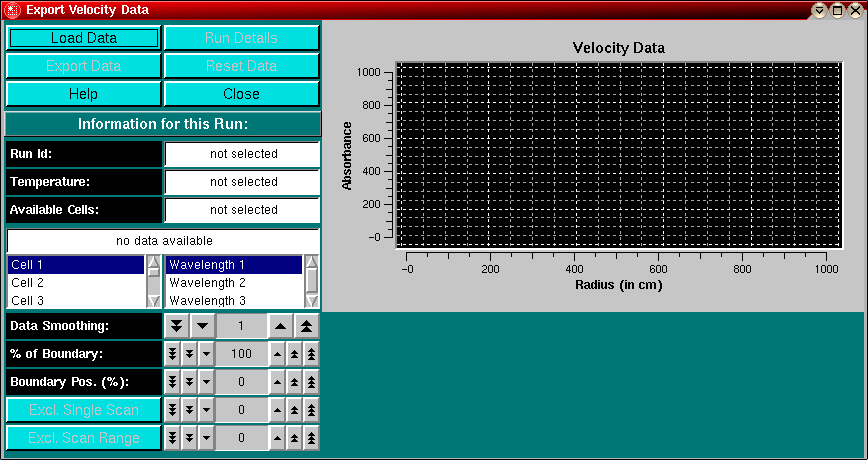868x460 pixels.
Task: Increase Boundary Pos. with single up arrow
Action: [x=277, y=382]
